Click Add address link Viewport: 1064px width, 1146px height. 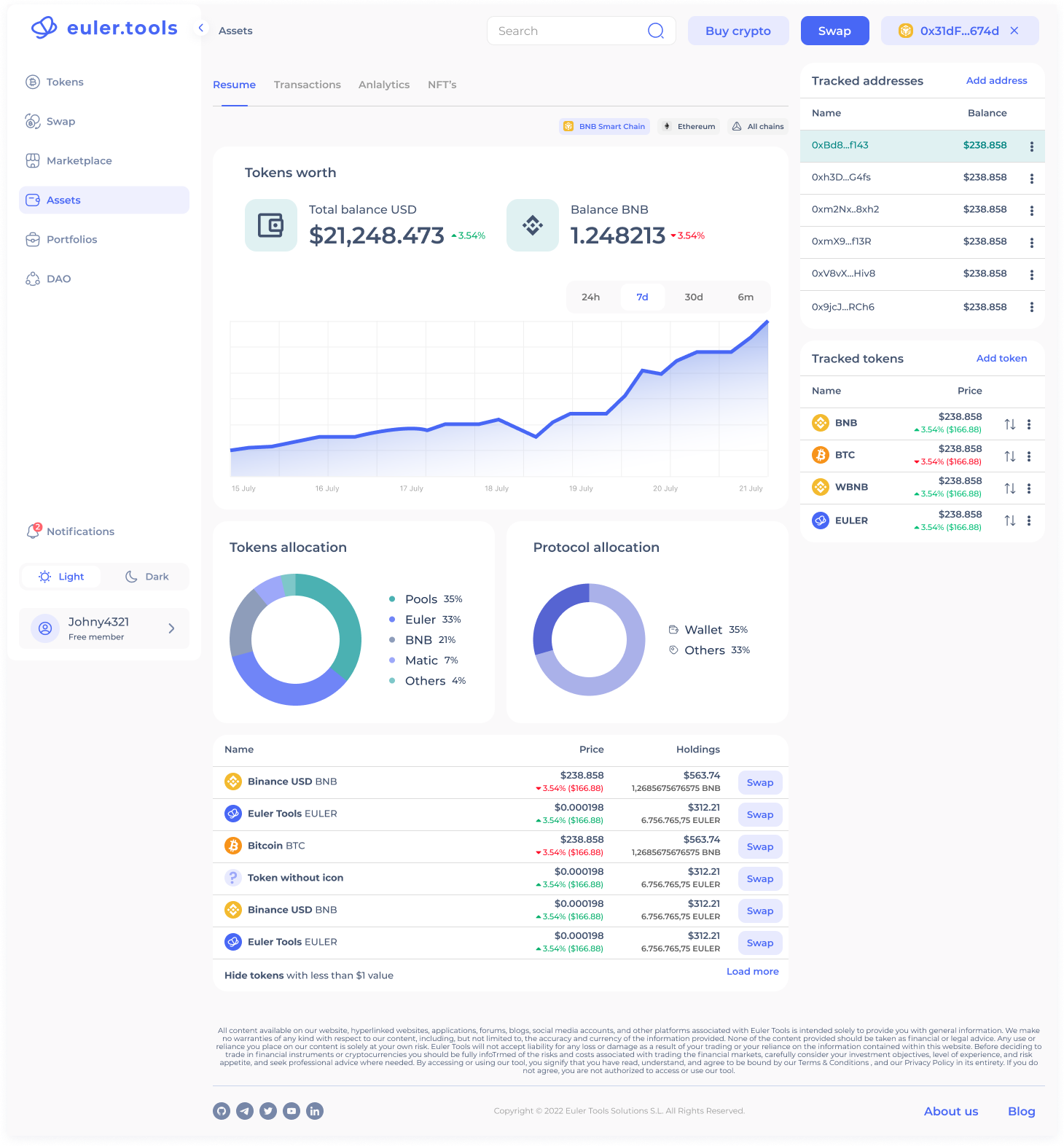click(x=996, y=80)
